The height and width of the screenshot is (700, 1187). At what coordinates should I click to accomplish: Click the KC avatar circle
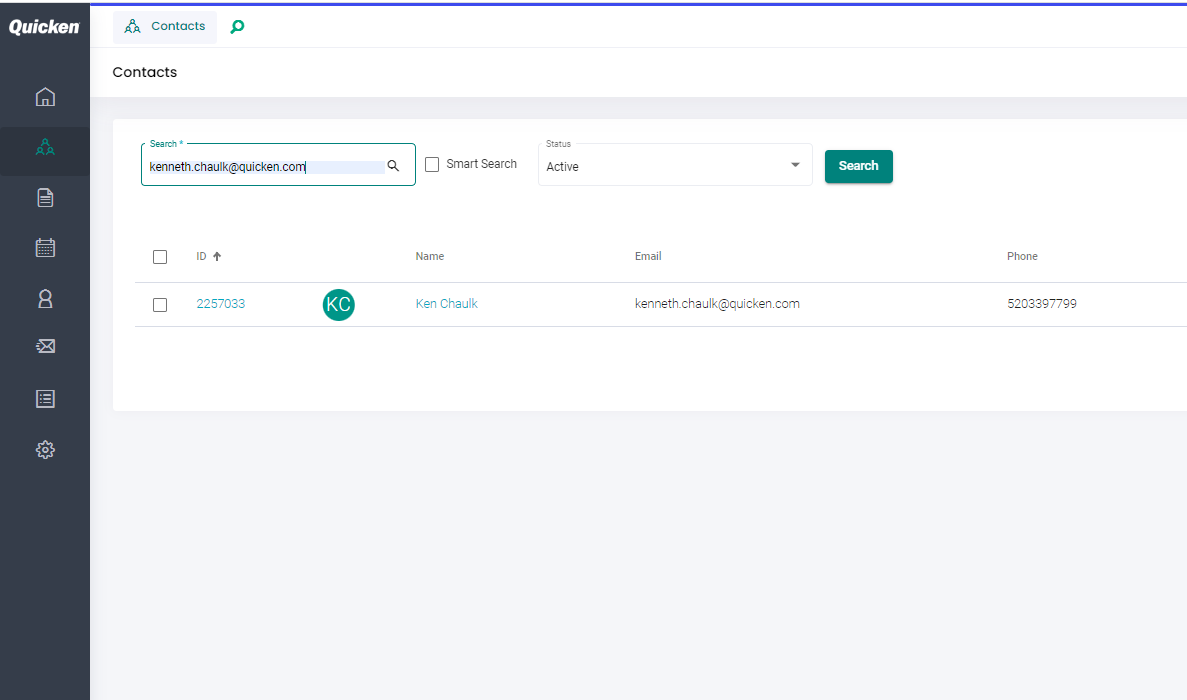tap(338, 305)
